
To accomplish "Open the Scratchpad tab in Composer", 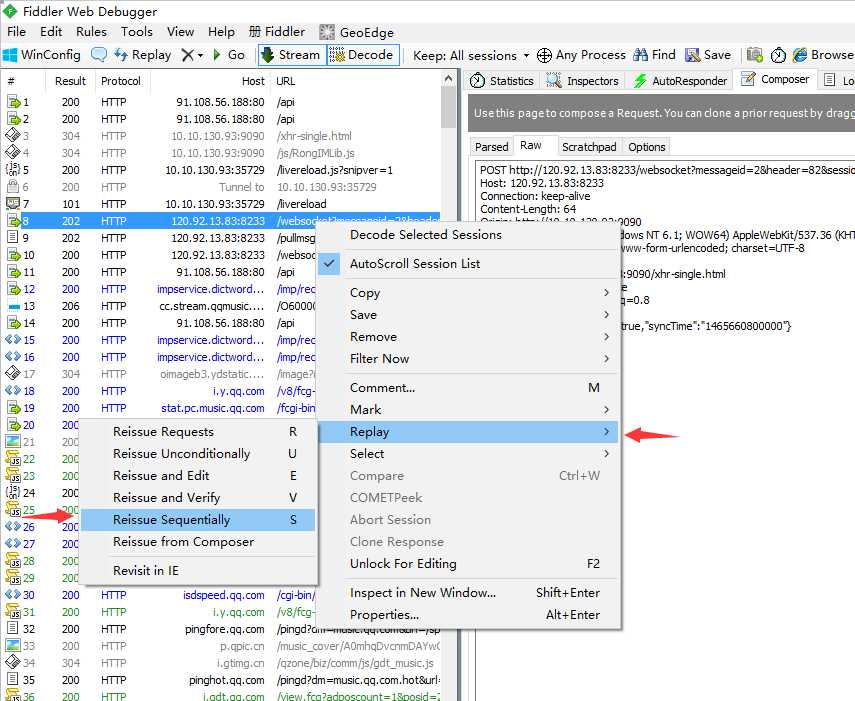I will (x=589, y=147).
